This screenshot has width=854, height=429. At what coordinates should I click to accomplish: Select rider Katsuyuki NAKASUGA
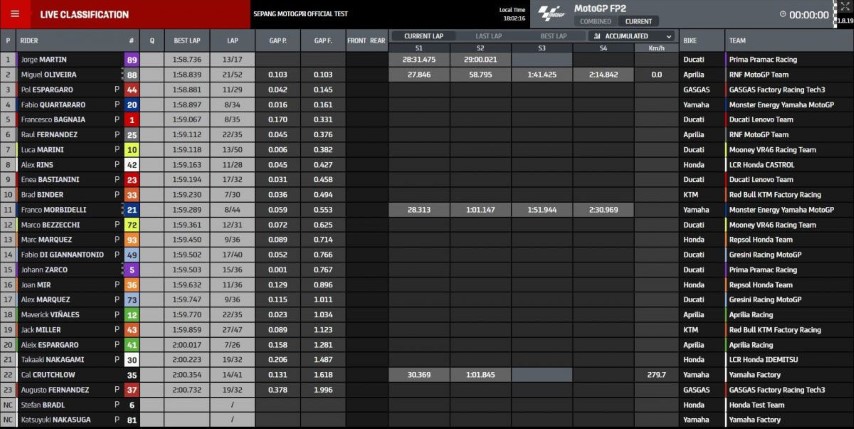click(56, 420)
